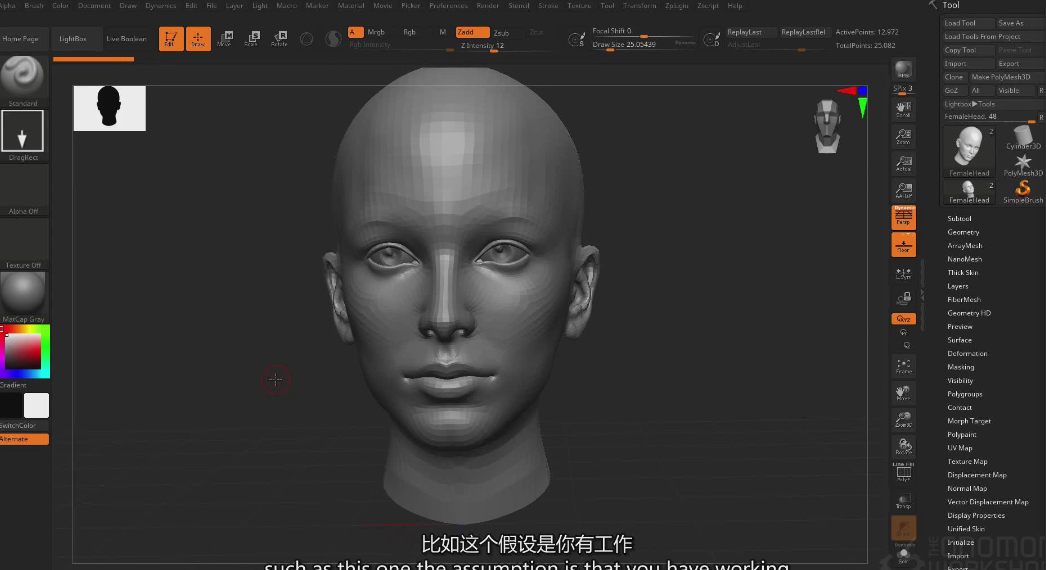Open the Brush menu
The width and height of the screenshot is (1046, 570).
tap(33, 5)
